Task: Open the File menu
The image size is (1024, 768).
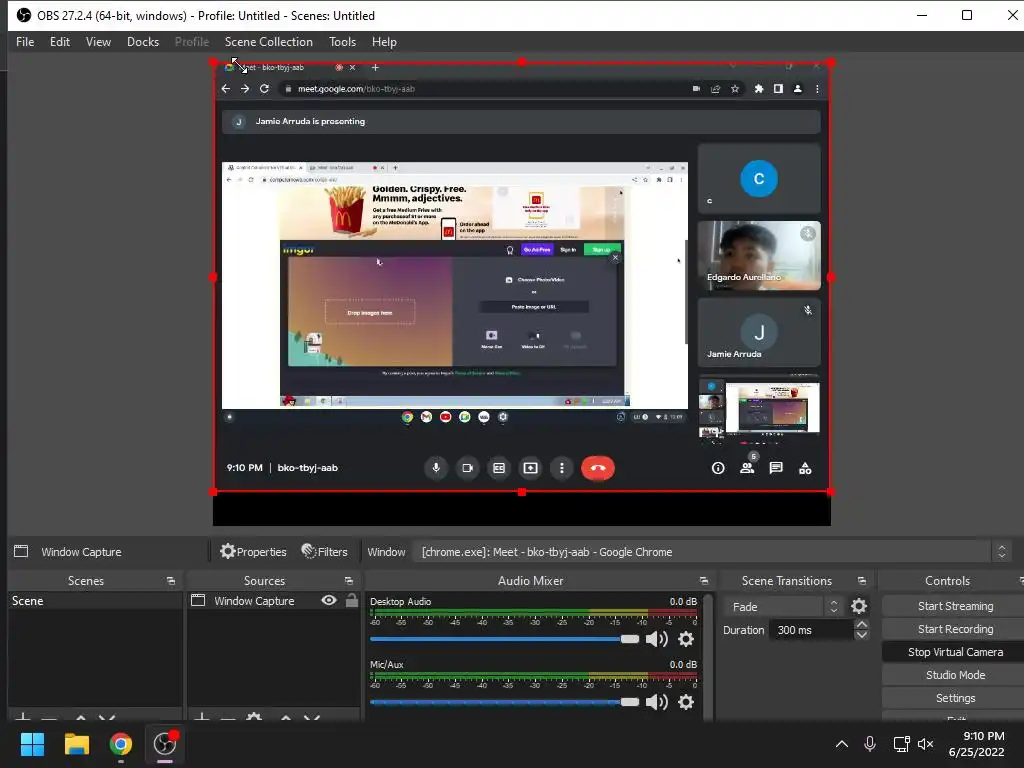Action: pos(25,42)
